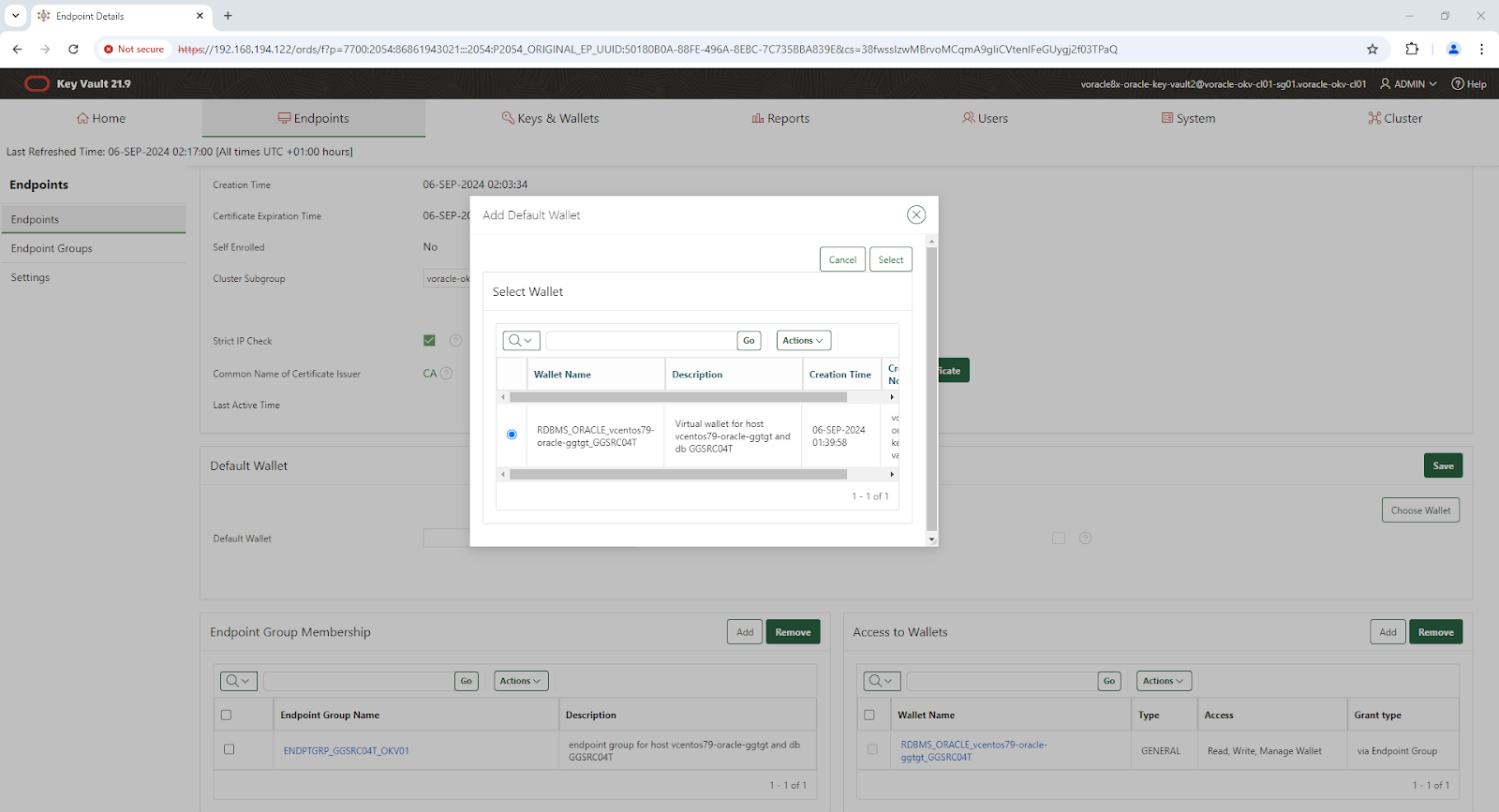Toggle select-all checkbox in Access to Wallets
The width and height of the screenshot is (1499, 812).
click(869, 715)
